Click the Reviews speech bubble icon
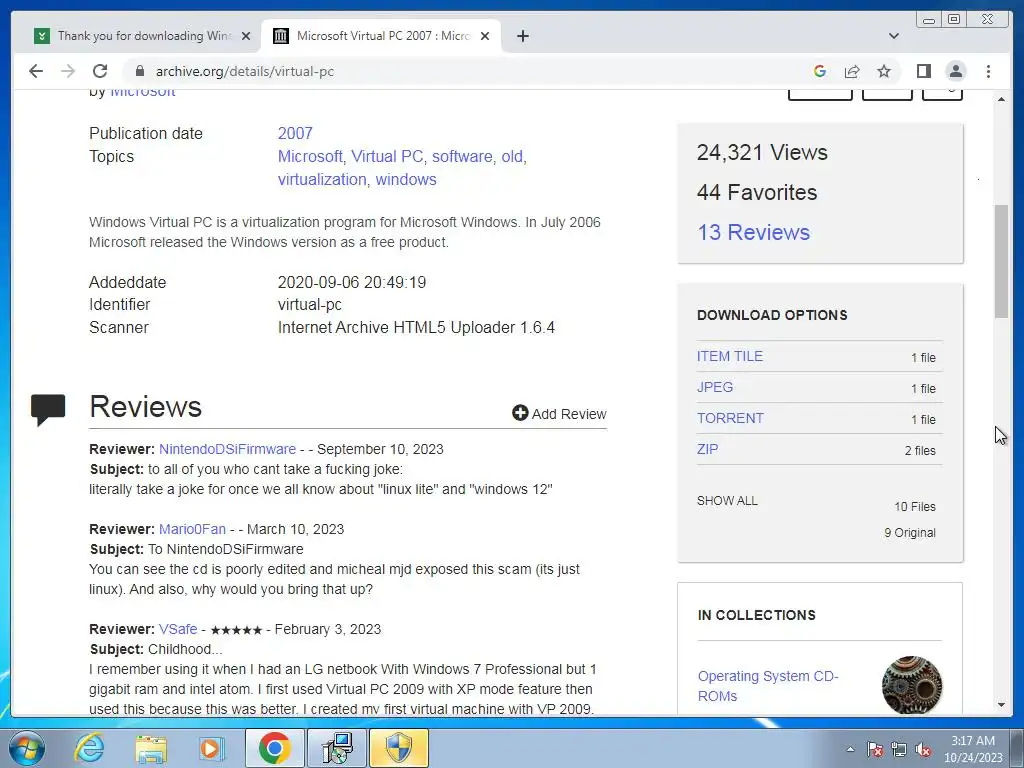This screenshot has width=1024, height=768. point(48,410)
